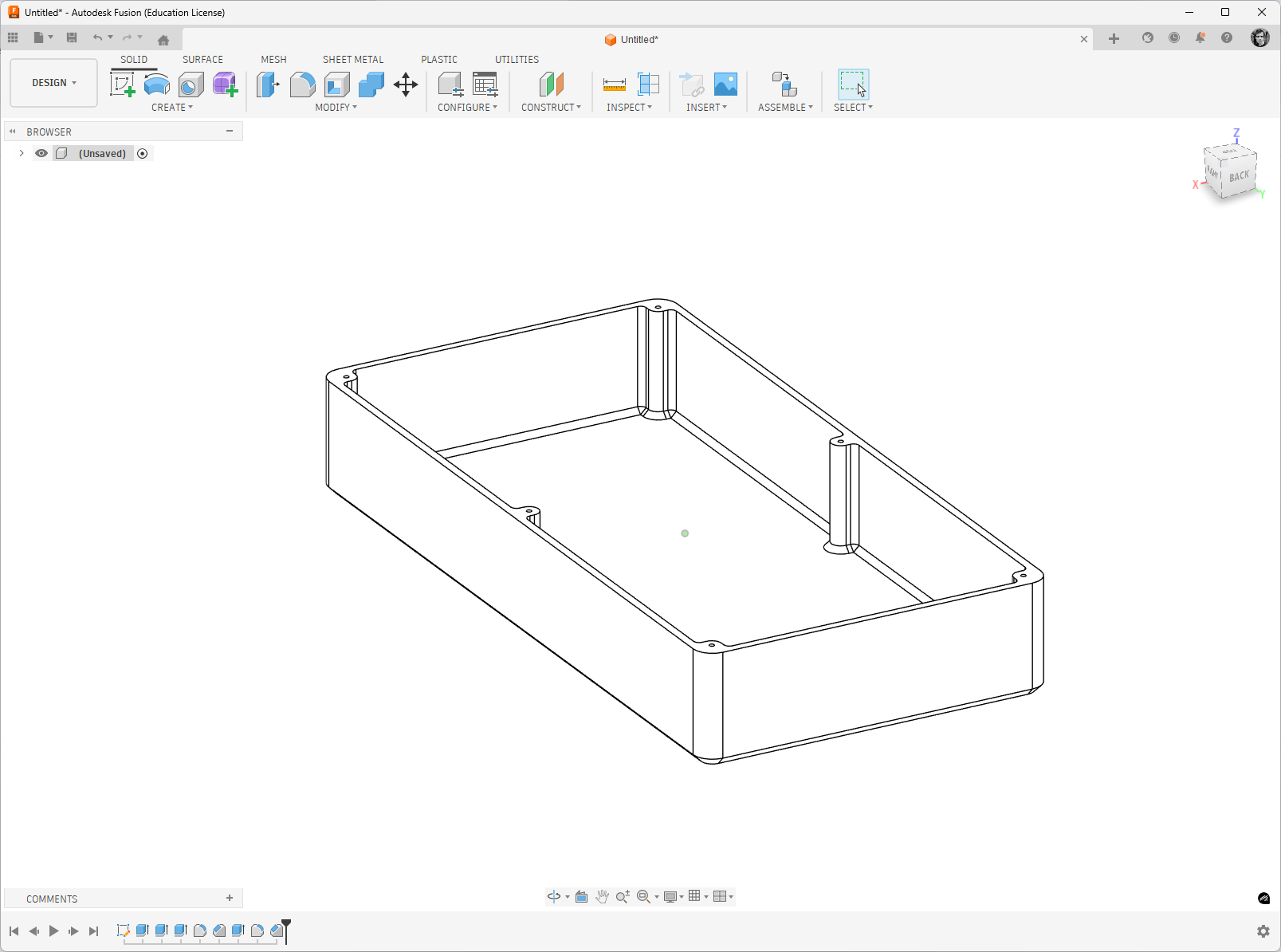The height and width of the screenshot is (952, 1281).
Task: Jump to the timeline beginning
Action: point(14,930)
